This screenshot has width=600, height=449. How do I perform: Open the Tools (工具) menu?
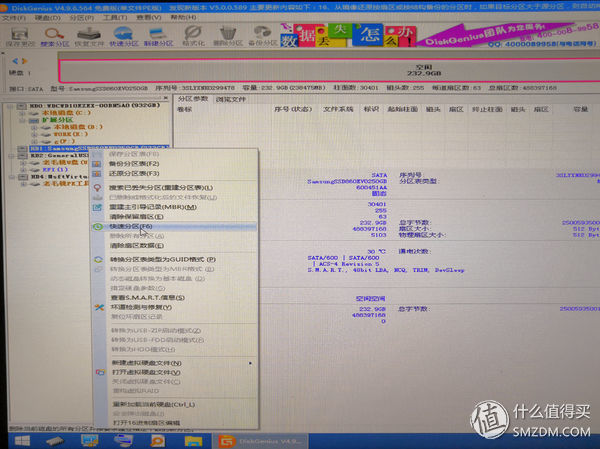coord(115,18)
